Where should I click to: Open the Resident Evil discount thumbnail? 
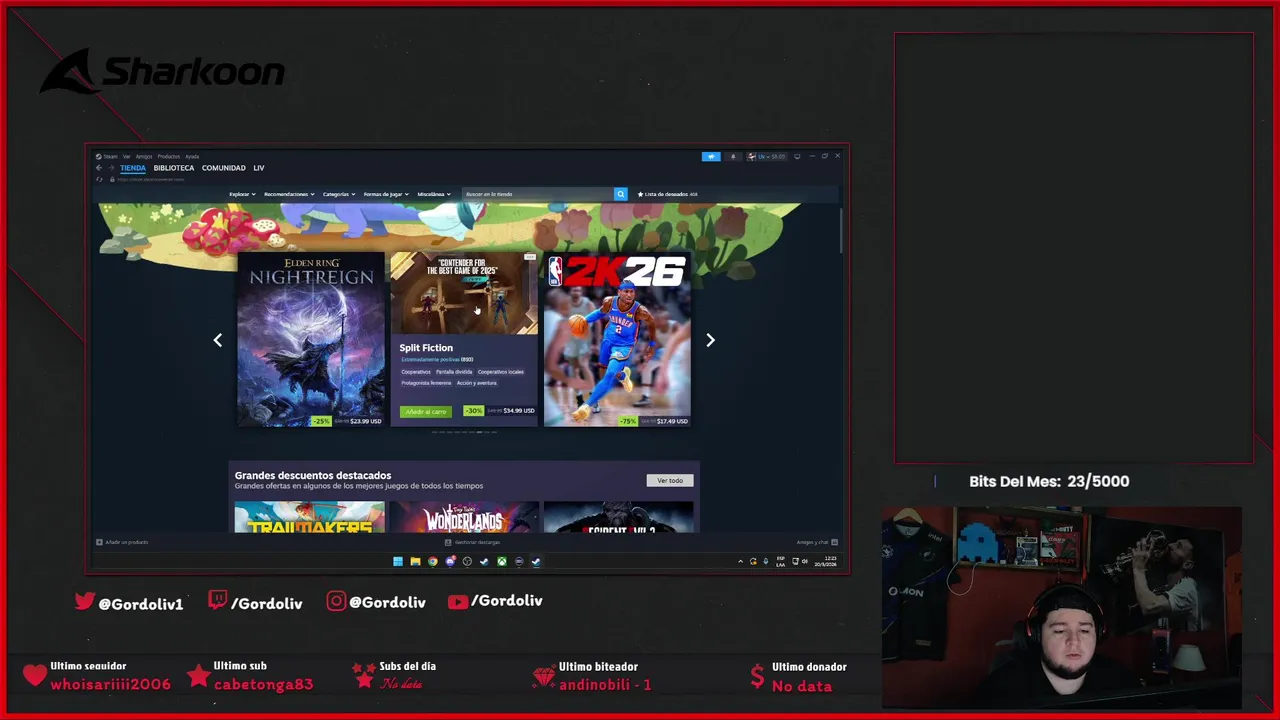pyautogui.click(x=618, y=517)
